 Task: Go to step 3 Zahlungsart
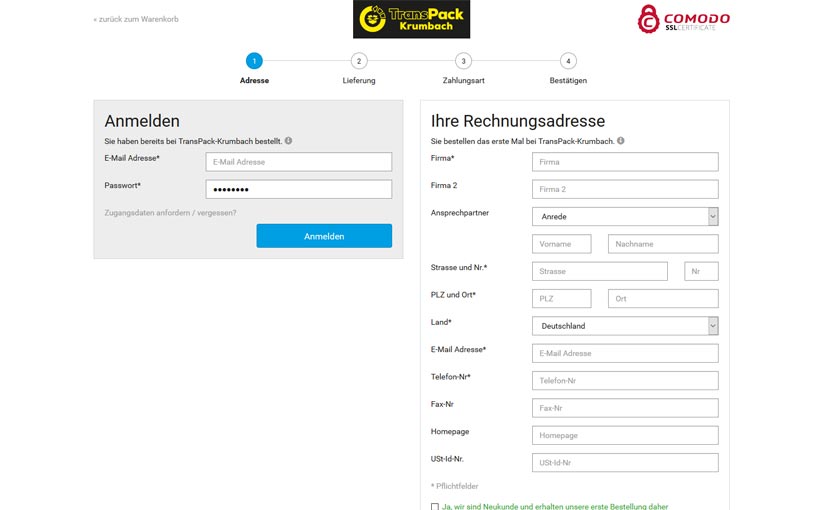click(x=464, y=61)
